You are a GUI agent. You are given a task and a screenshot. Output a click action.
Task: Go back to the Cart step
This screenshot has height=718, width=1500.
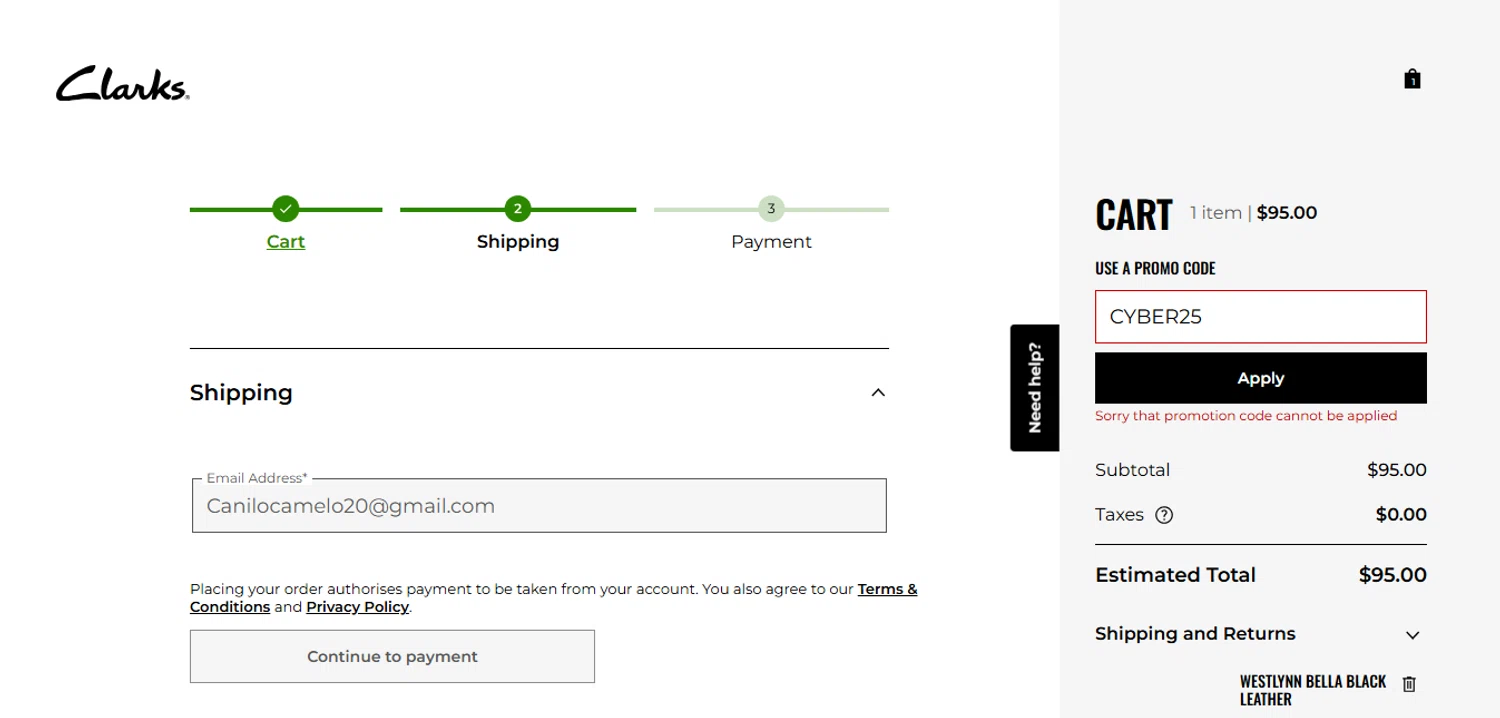(285, 242)
